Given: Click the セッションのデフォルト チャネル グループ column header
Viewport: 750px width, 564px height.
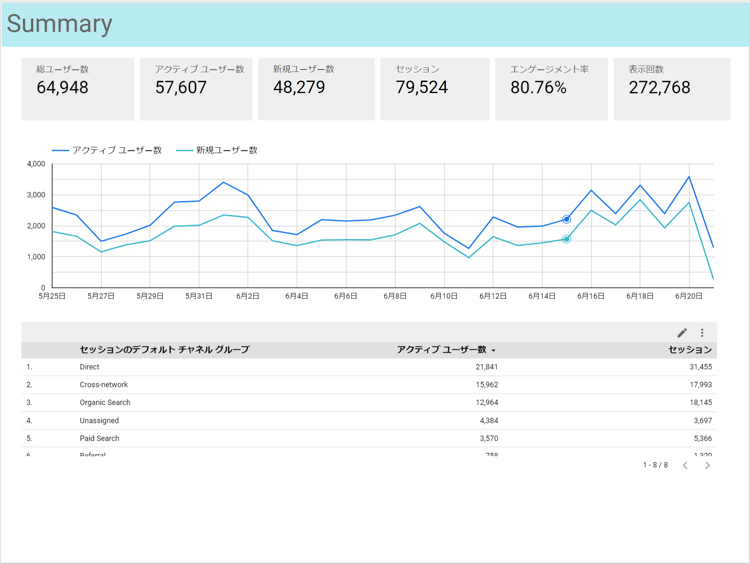Looking at the screenshot, I should click(x=164, y=350).
